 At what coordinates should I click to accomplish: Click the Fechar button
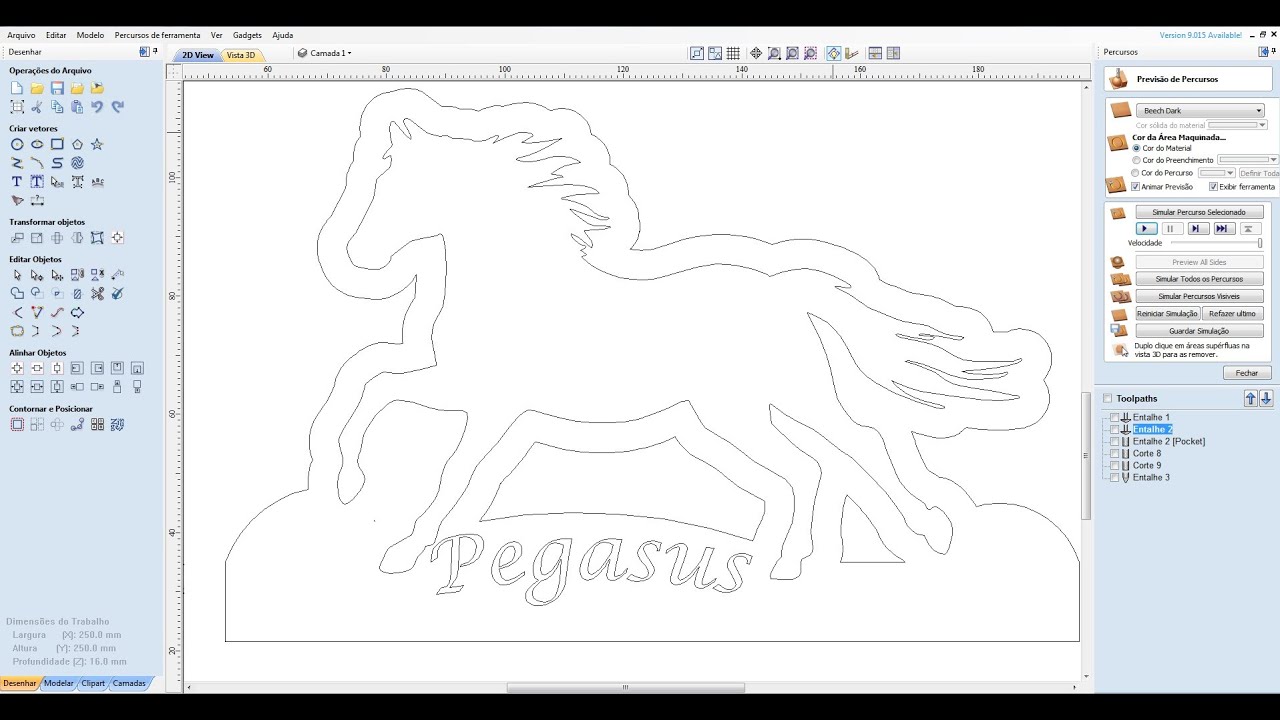coord(1247,373)
